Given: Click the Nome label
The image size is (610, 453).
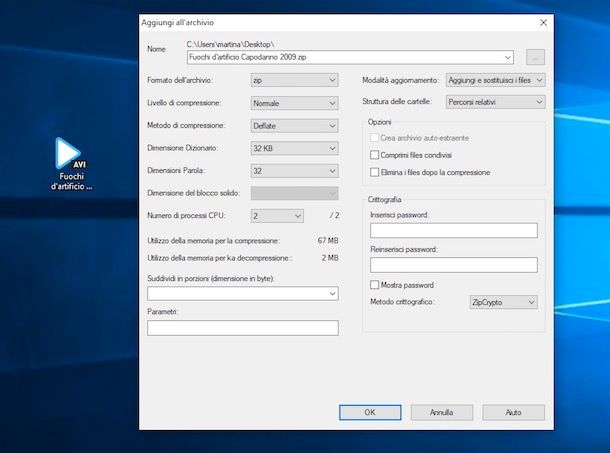Looking at the screenshot, I should (x=156, y=49).
